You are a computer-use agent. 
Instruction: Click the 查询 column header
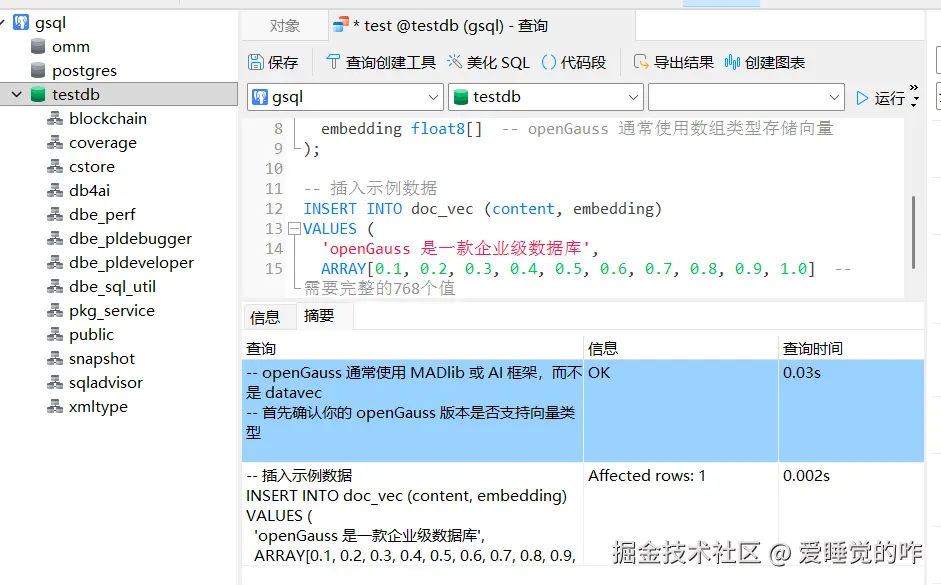[412, 348]
